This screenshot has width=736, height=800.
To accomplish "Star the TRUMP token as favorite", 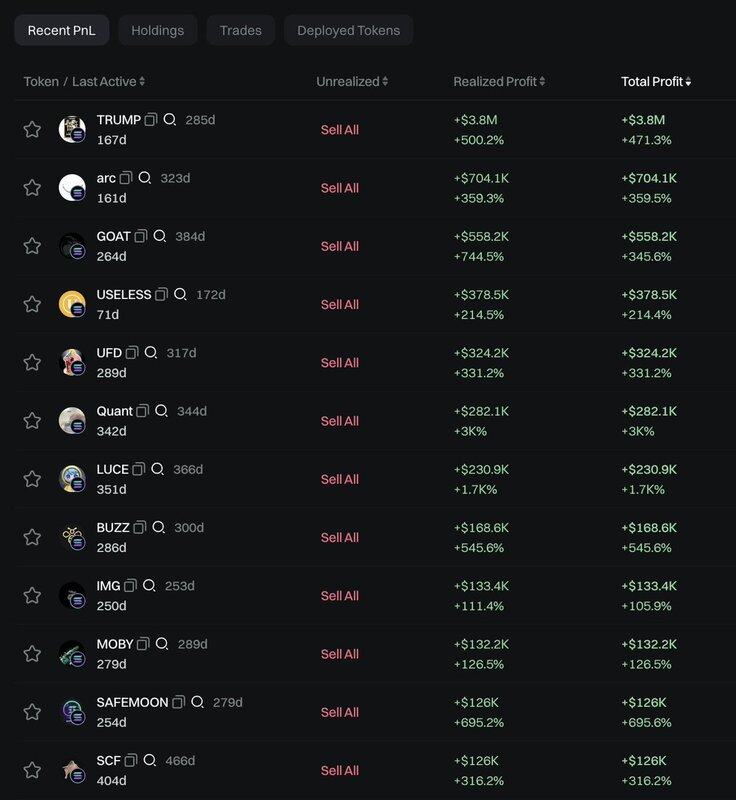I will coord(32,129).
